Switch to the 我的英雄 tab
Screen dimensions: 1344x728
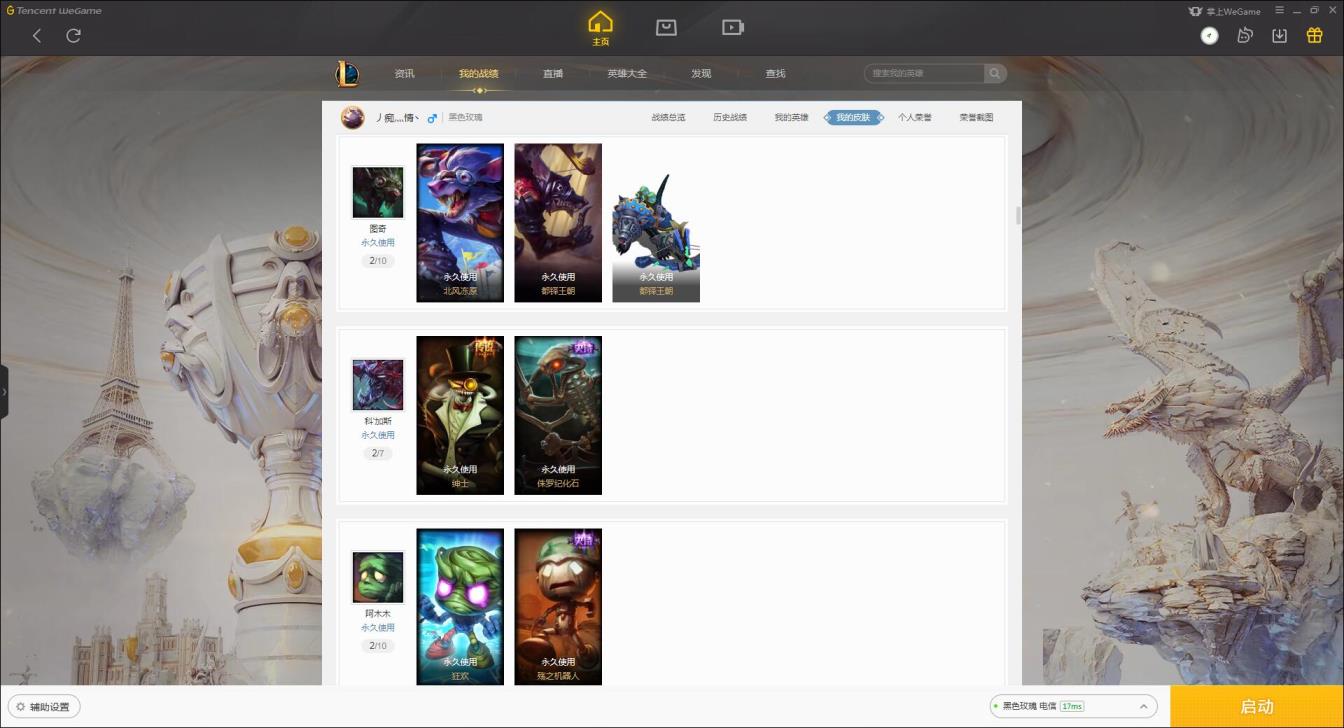point(791,118)
